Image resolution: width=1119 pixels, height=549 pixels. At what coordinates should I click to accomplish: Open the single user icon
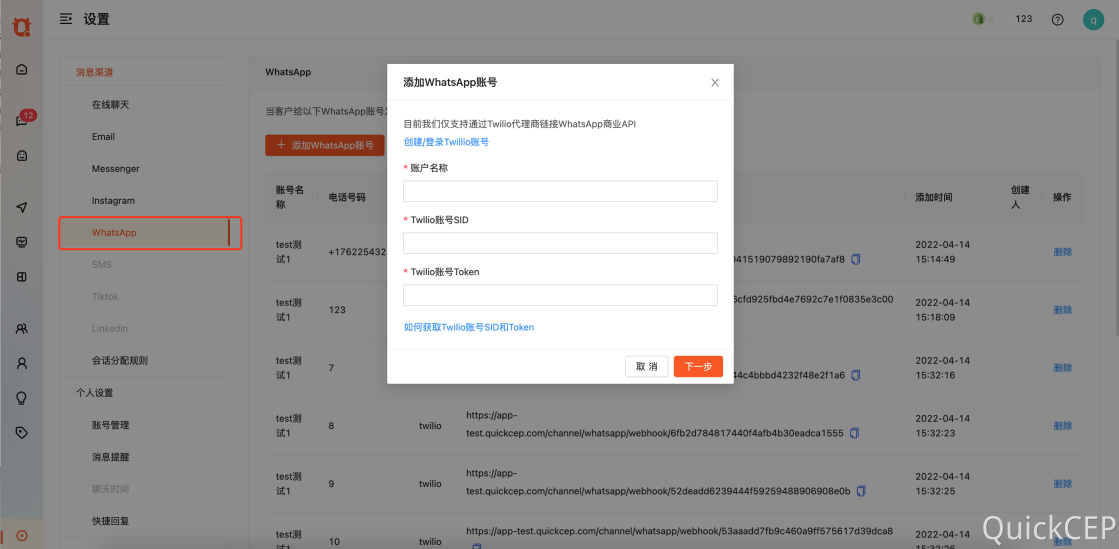(x=22, y=363)
